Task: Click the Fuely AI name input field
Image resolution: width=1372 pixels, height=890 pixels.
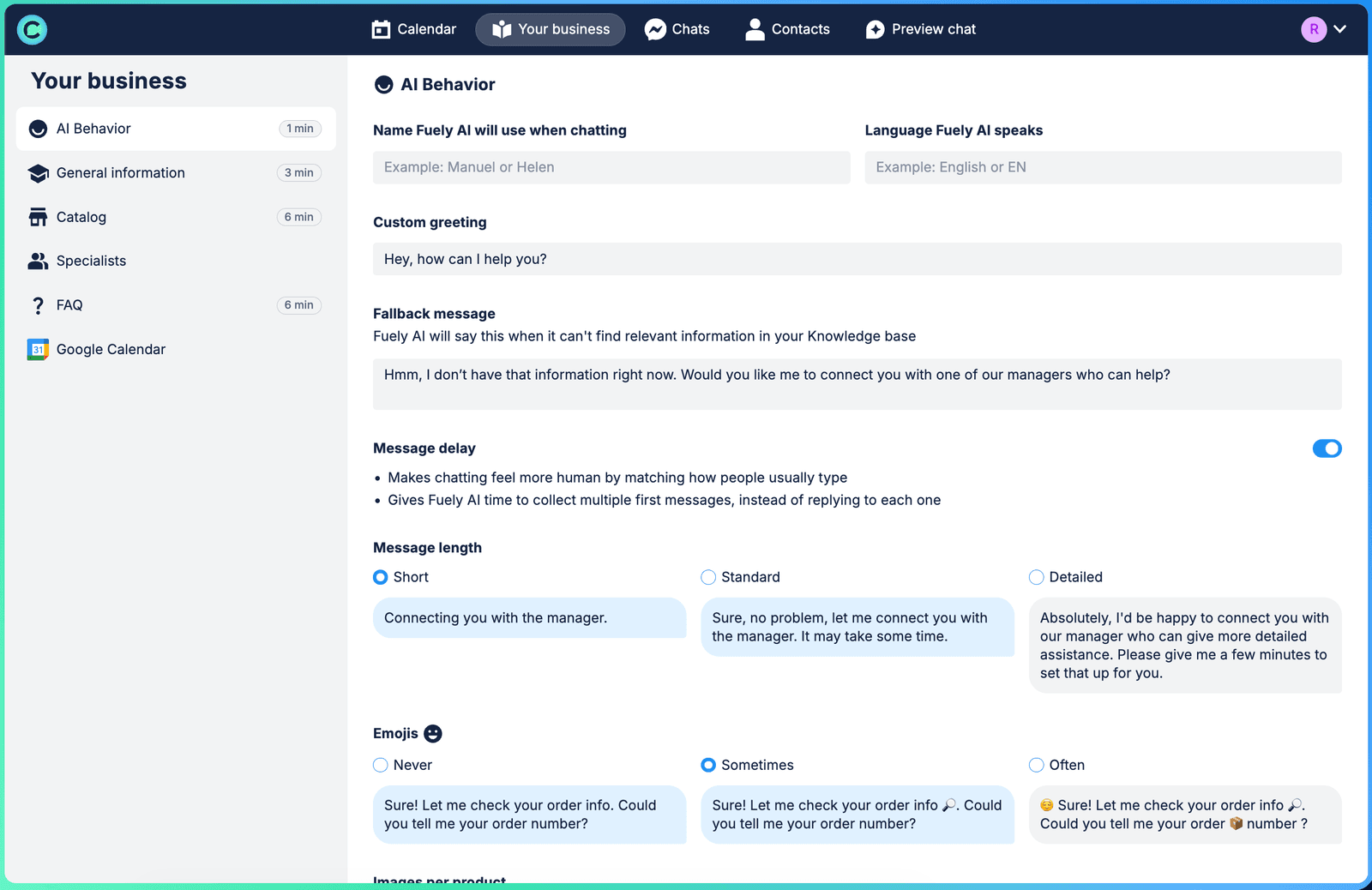Action: pyautogui.click(x=611, y=167)
